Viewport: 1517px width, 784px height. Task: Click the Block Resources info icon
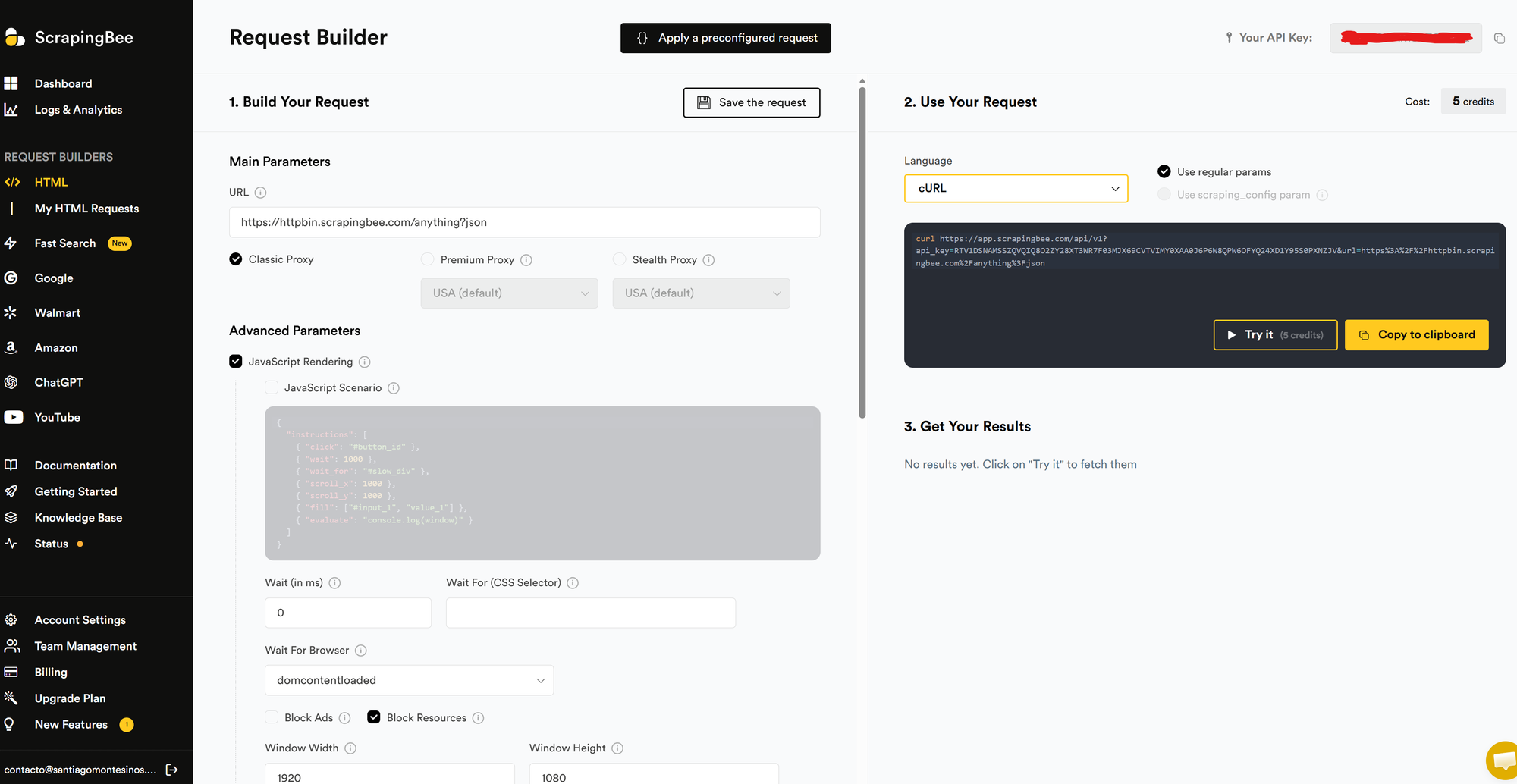pos(479,718)
